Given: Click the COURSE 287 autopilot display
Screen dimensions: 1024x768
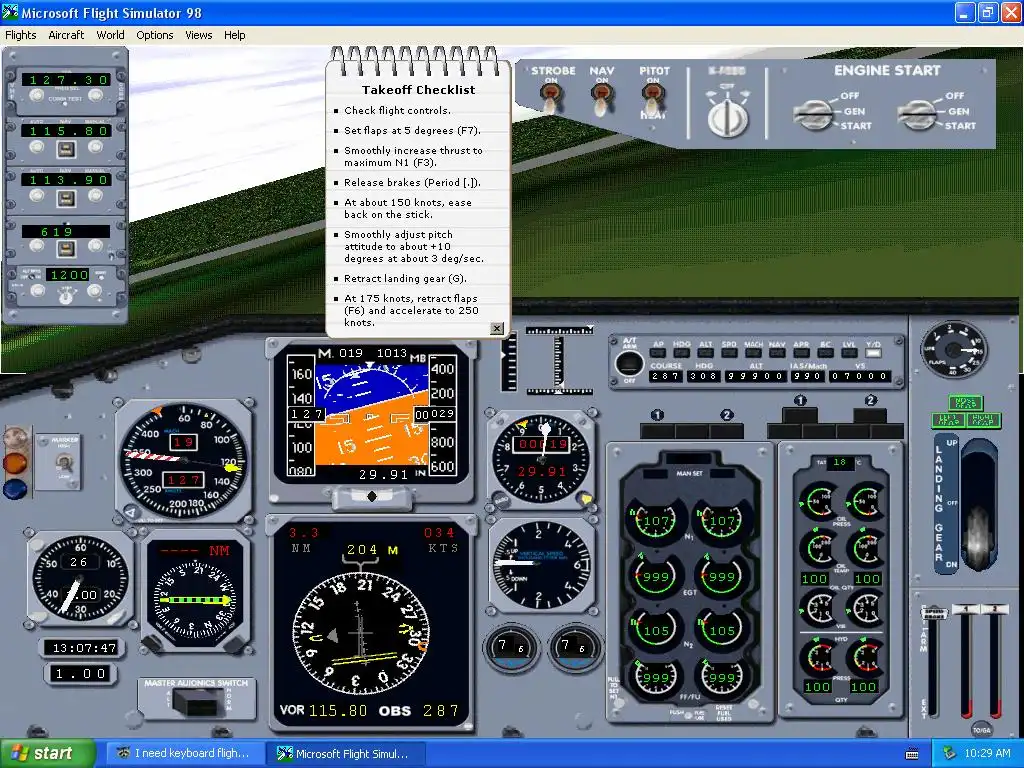Looking at the screenshot, I should coord(665,376).
